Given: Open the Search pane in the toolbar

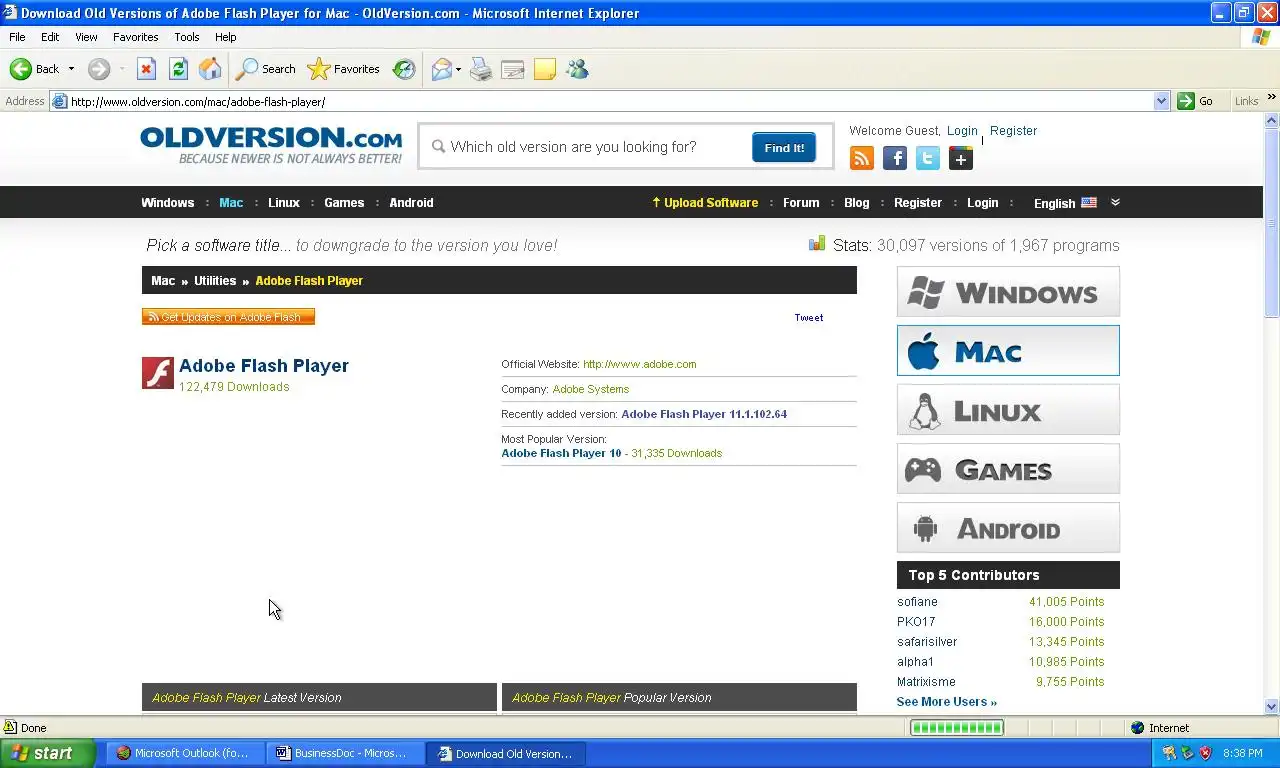Looking at the screenshot, I should pyautogui.click(x=266, y=69).
